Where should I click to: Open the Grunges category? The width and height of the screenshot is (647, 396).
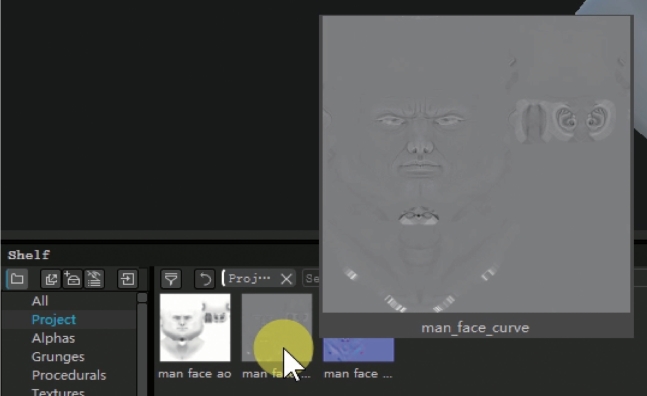[58, 357]
